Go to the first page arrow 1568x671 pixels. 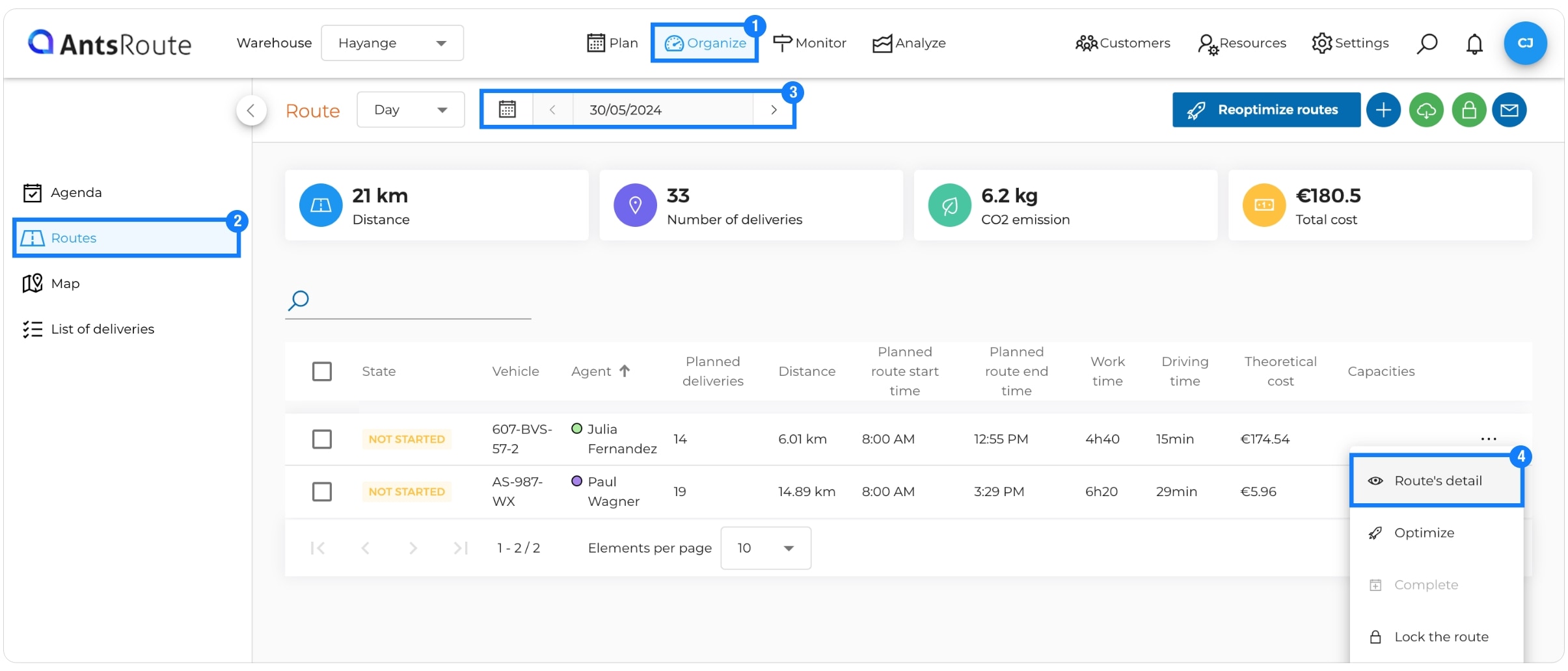click(x=318, y=548)
